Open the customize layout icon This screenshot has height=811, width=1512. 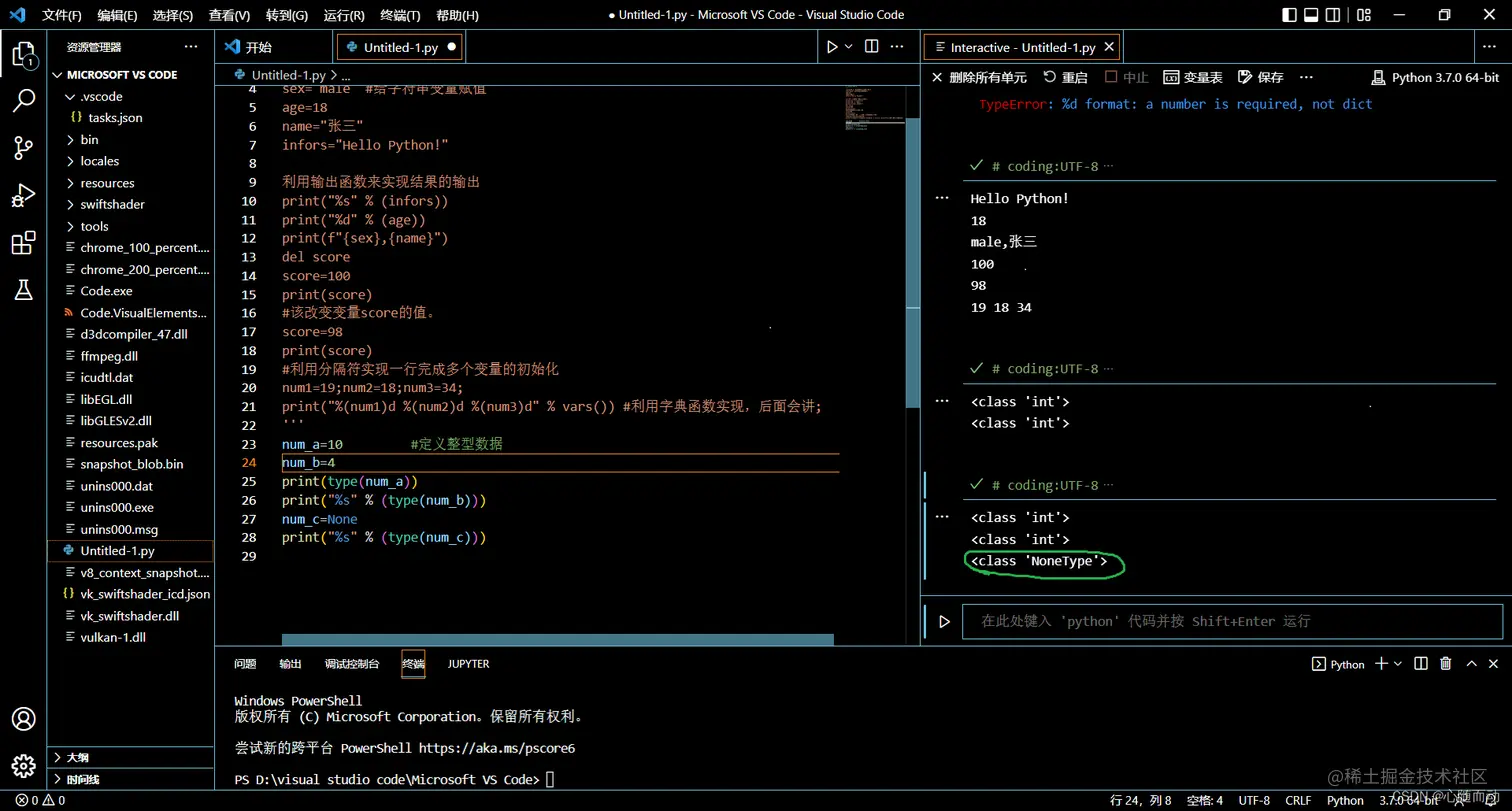[1362, 15]
